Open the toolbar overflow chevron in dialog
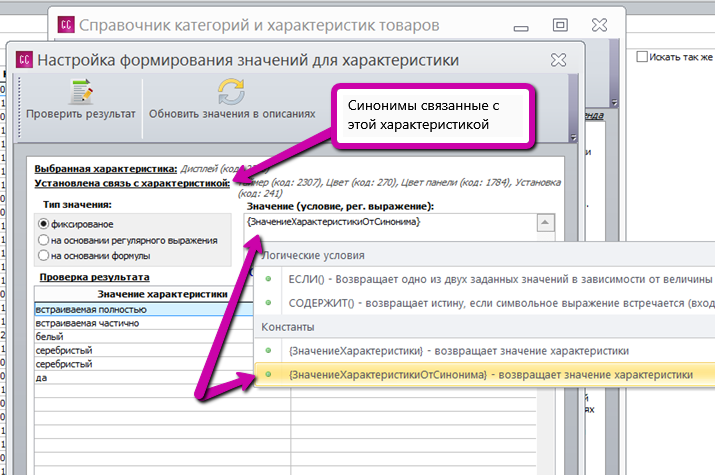The width and height of the screenshot is (715, 475). coord(574,137)
